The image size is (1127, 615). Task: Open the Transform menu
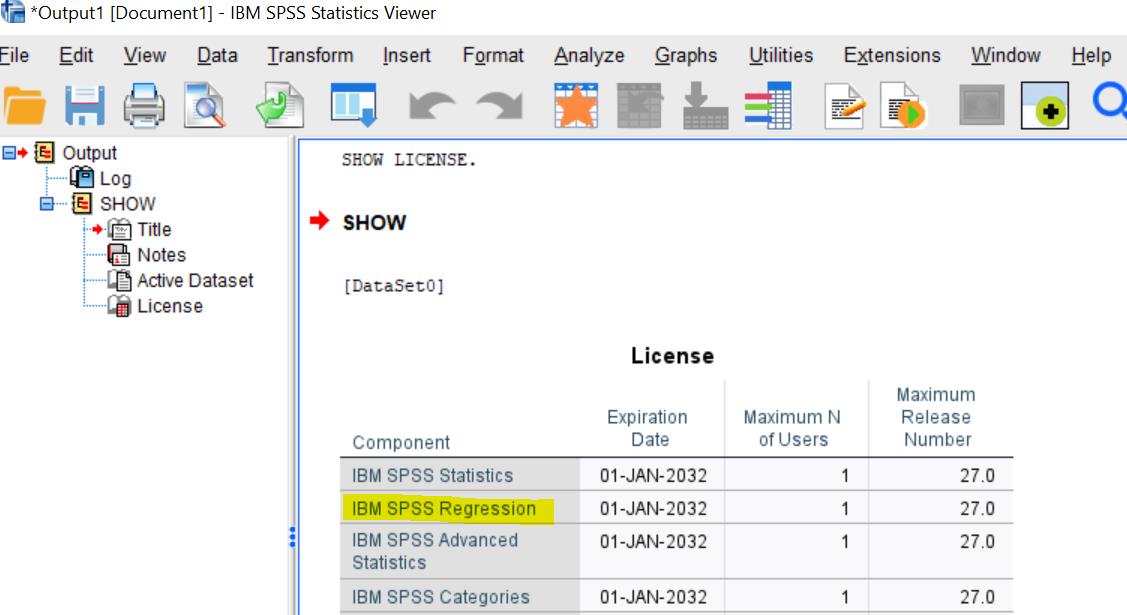(309, 55)
